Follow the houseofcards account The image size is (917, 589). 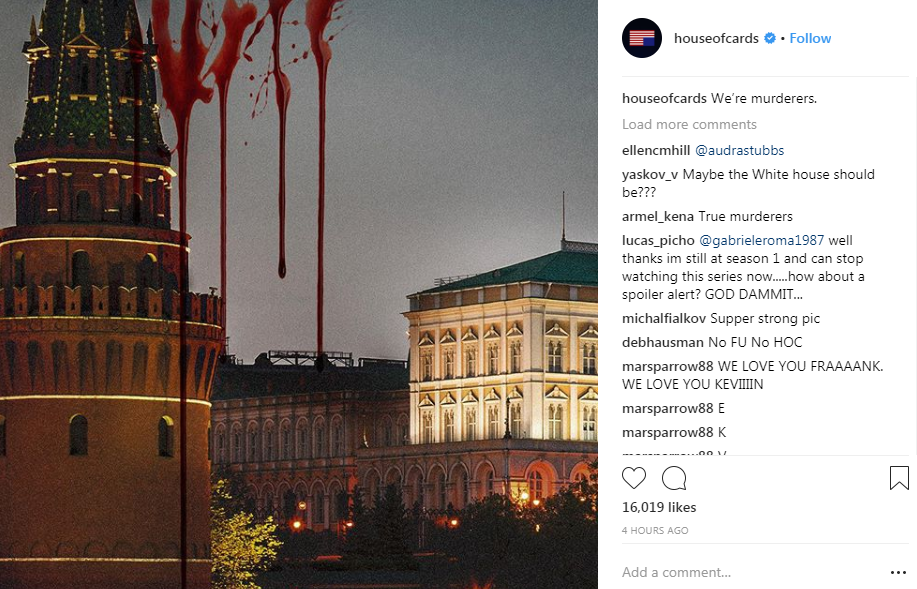(x=810, y=38)
